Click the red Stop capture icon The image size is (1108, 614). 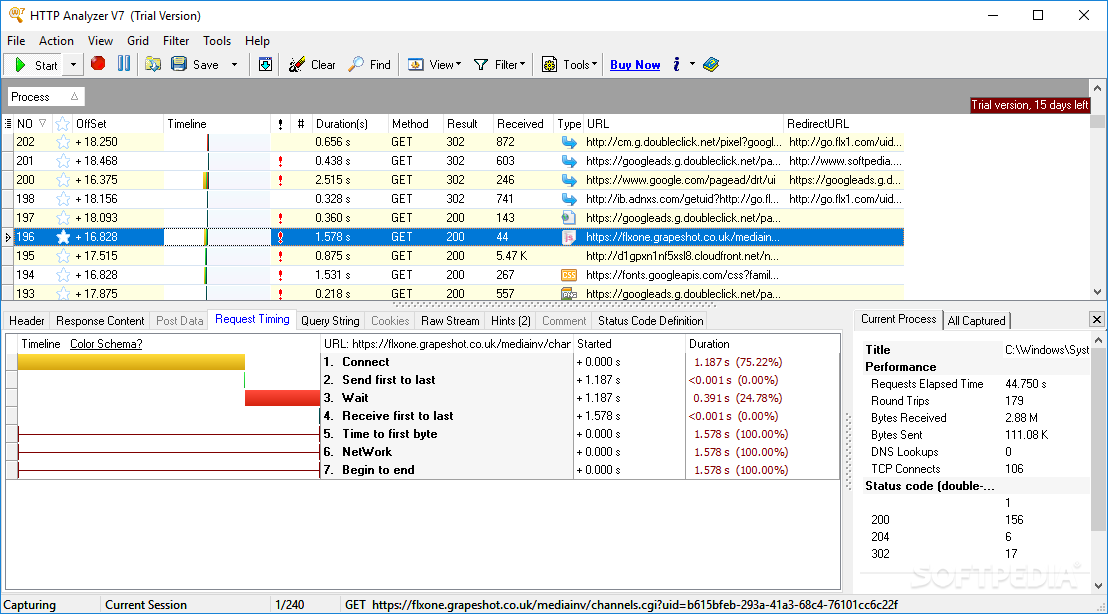pos(98,64)
